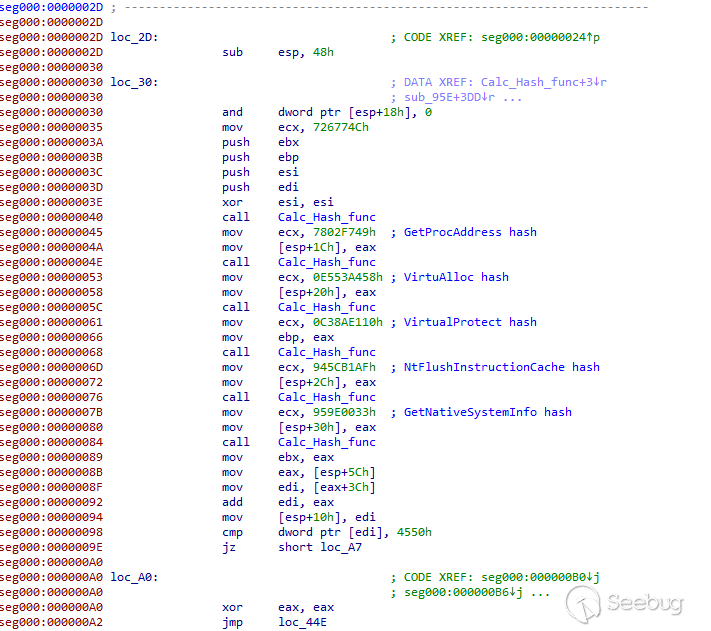Click the NtFlushInstructionCache hash comment
Screen dimensions: 711x631
pyautogui.click(x=502, y=367)
